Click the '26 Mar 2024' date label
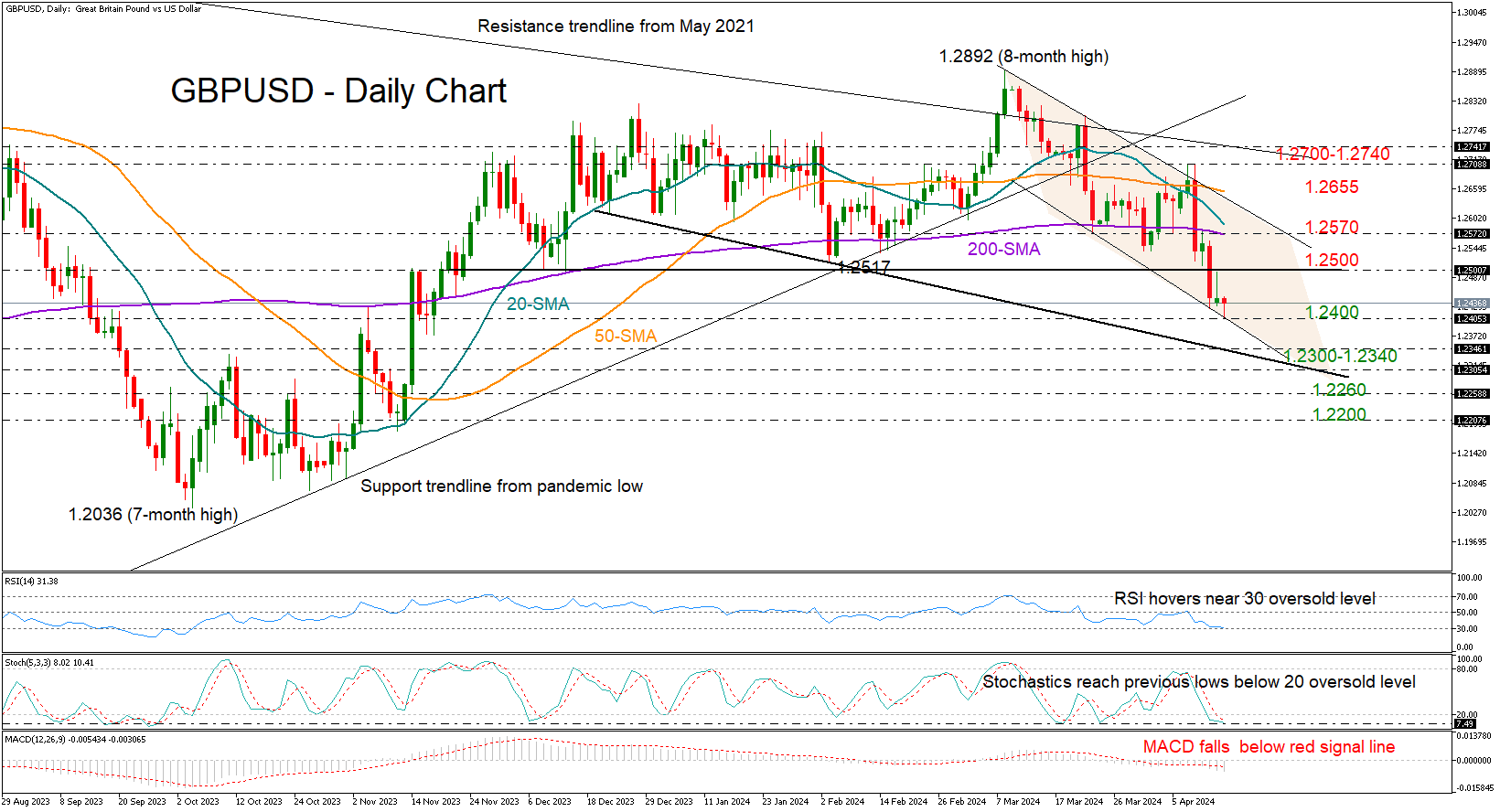Screen dimensions: 1500x812 pos(1138,801)
